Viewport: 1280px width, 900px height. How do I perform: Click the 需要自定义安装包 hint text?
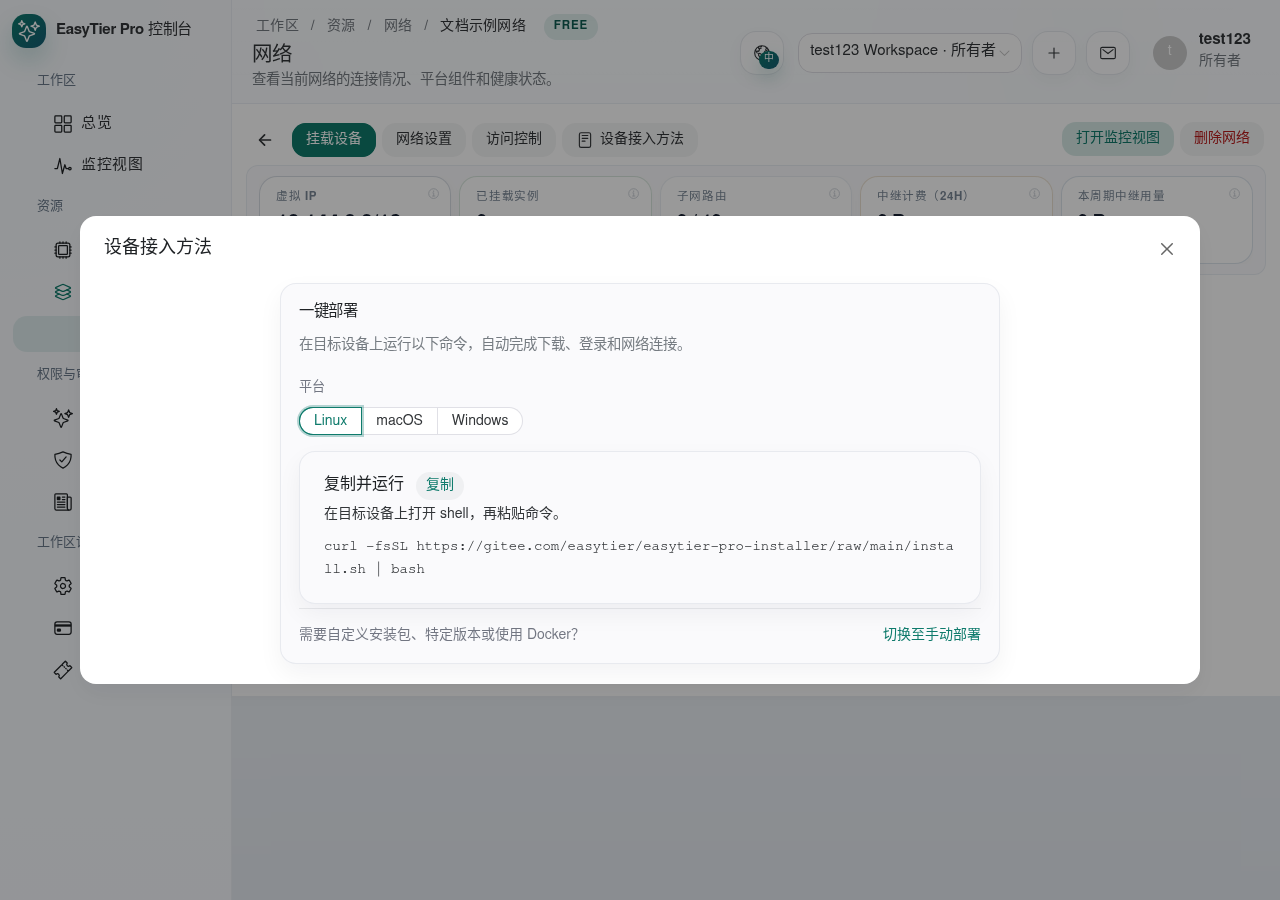pyautogui.click(x=438, y=635)
